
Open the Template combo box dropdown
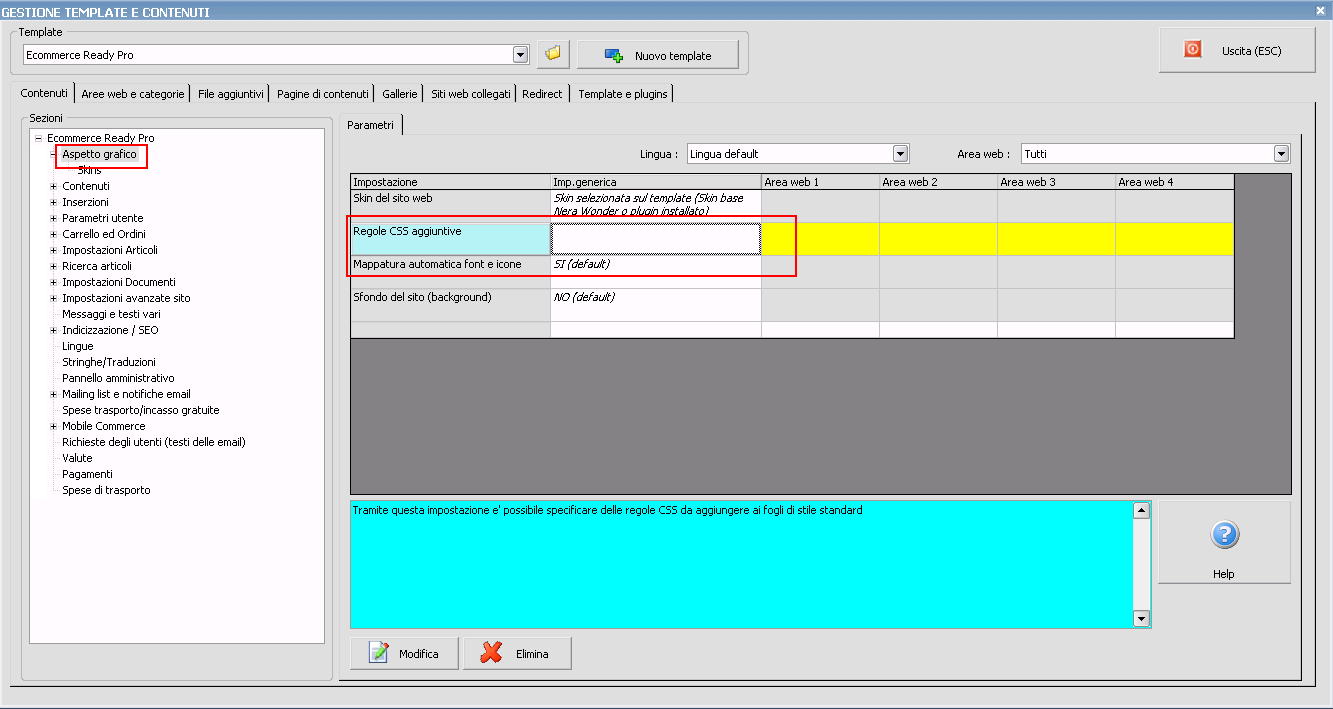tap(520, 55)
